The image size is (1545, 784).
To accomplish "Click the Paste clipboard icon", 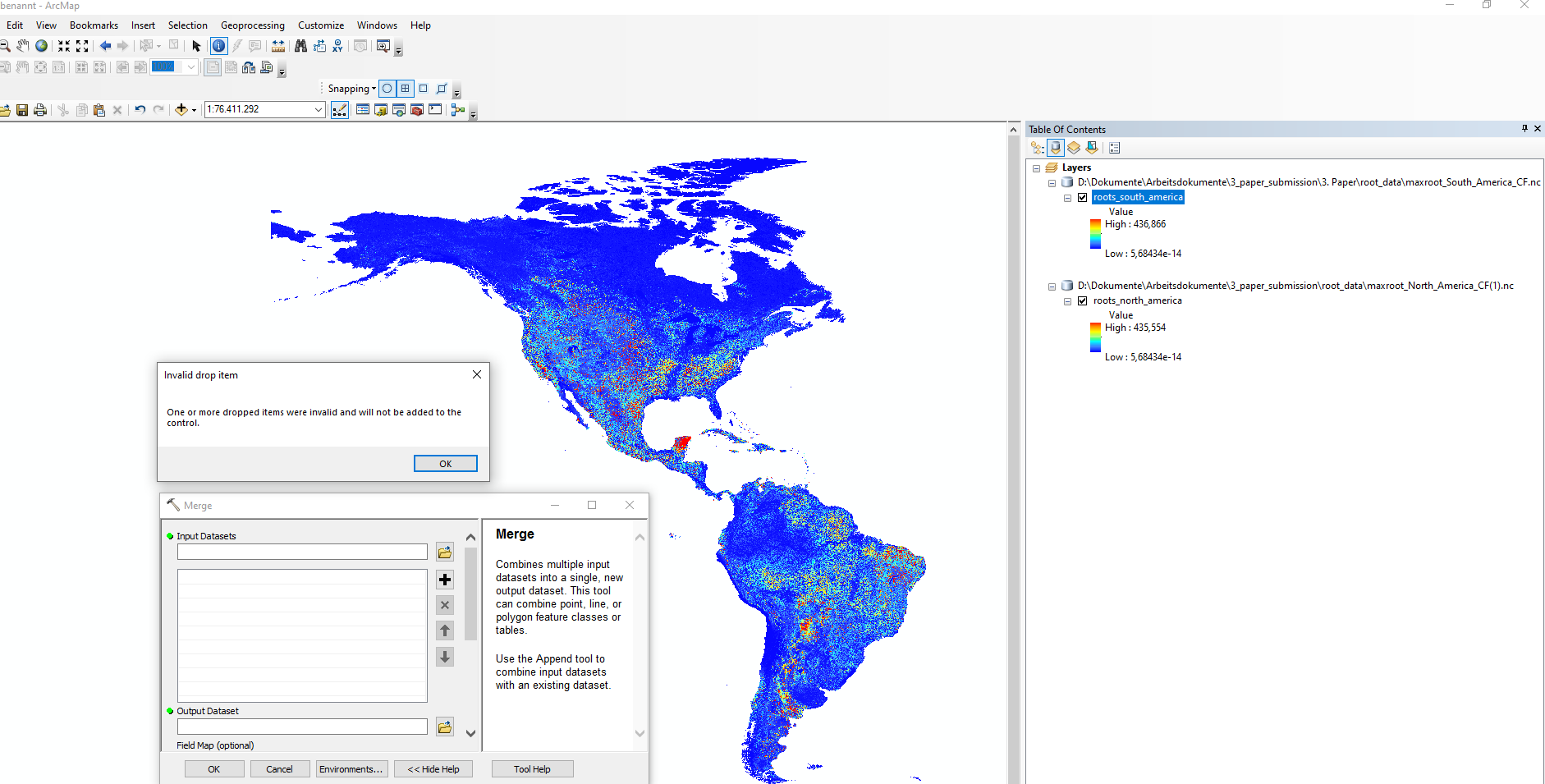I will [x=99, y=110].
